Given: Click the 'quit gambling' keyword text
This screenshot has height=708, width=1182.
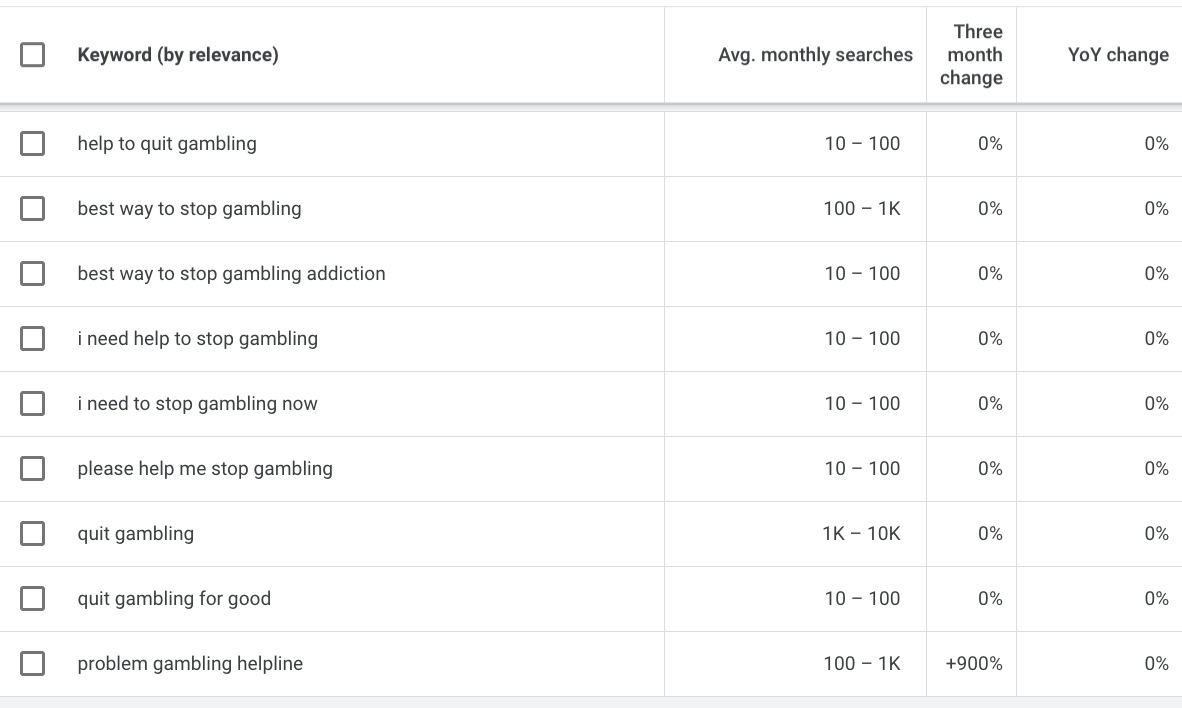Looking at the screenshot, I should (x=136, y=534).
